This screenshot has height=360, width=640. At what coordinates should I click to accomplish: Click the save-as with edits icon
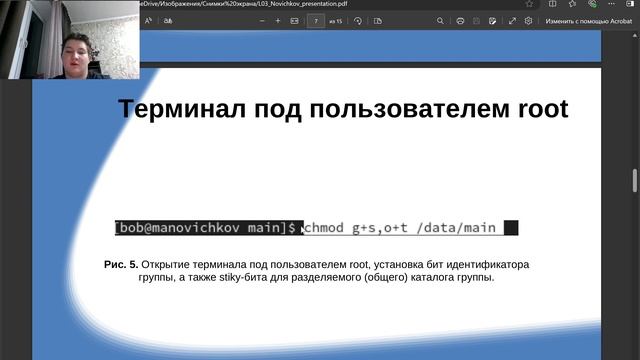[492, 21]
